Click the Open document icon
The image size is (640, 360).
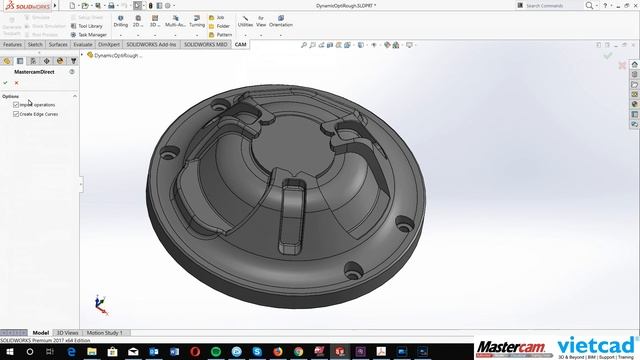coord(85,6)
